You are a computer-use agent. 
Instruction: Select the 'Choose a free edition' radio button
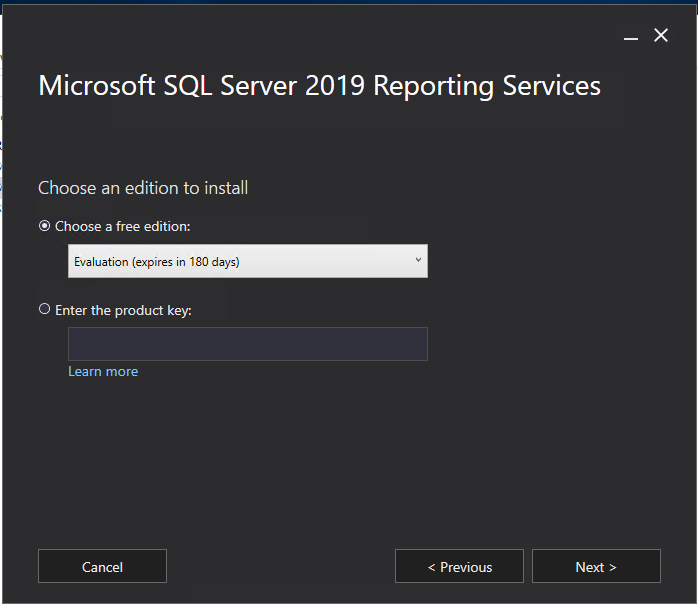44,226
